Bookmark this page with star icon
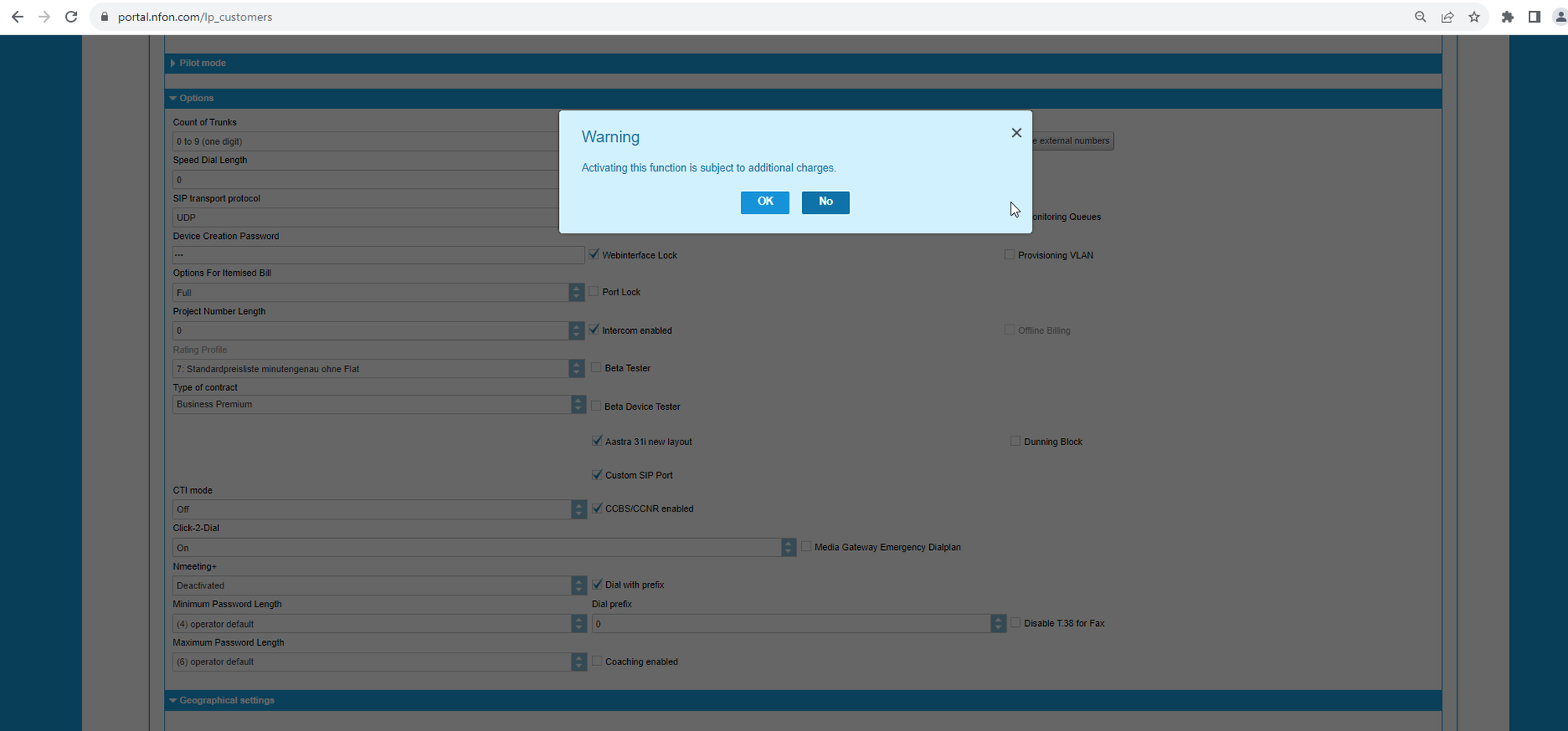This screenshot has height=731, width=1568. tap(1474, 16)
